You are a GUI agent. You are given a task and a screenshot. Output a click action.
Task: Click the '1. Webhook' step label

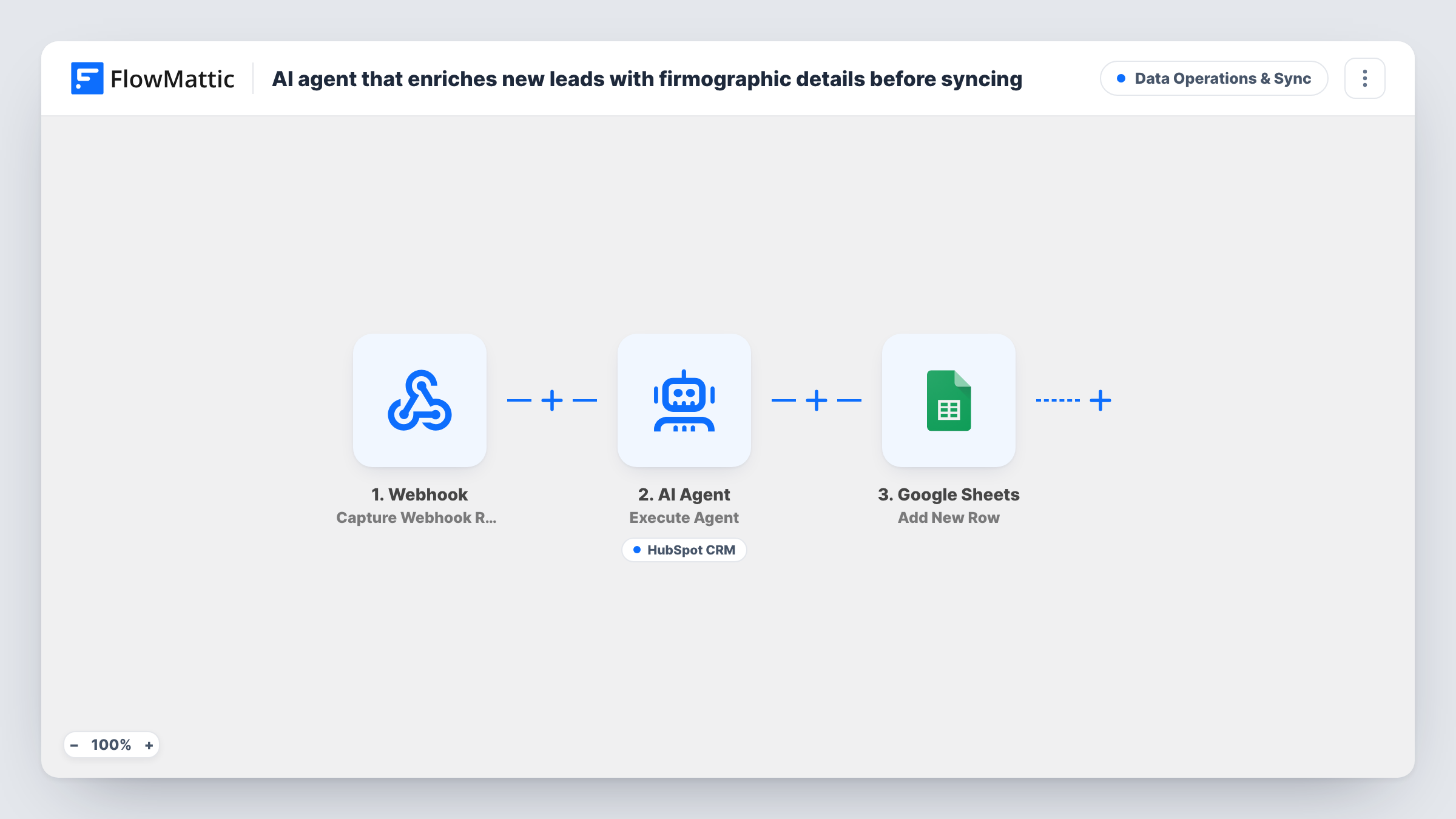(x=420, y=494)
